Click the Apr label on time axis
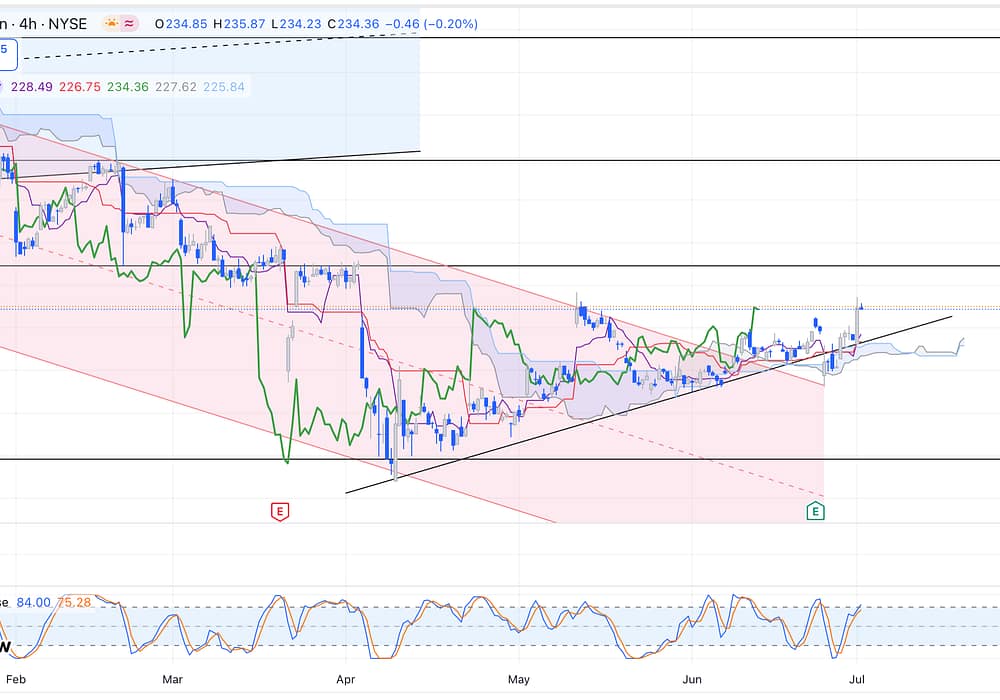 tap(346, 679)
